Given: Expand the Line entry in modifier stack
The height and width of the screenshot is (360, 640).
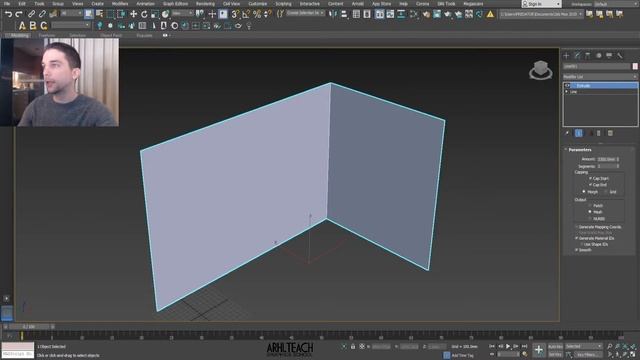Looking at the screenshot, I should [567, 92].
